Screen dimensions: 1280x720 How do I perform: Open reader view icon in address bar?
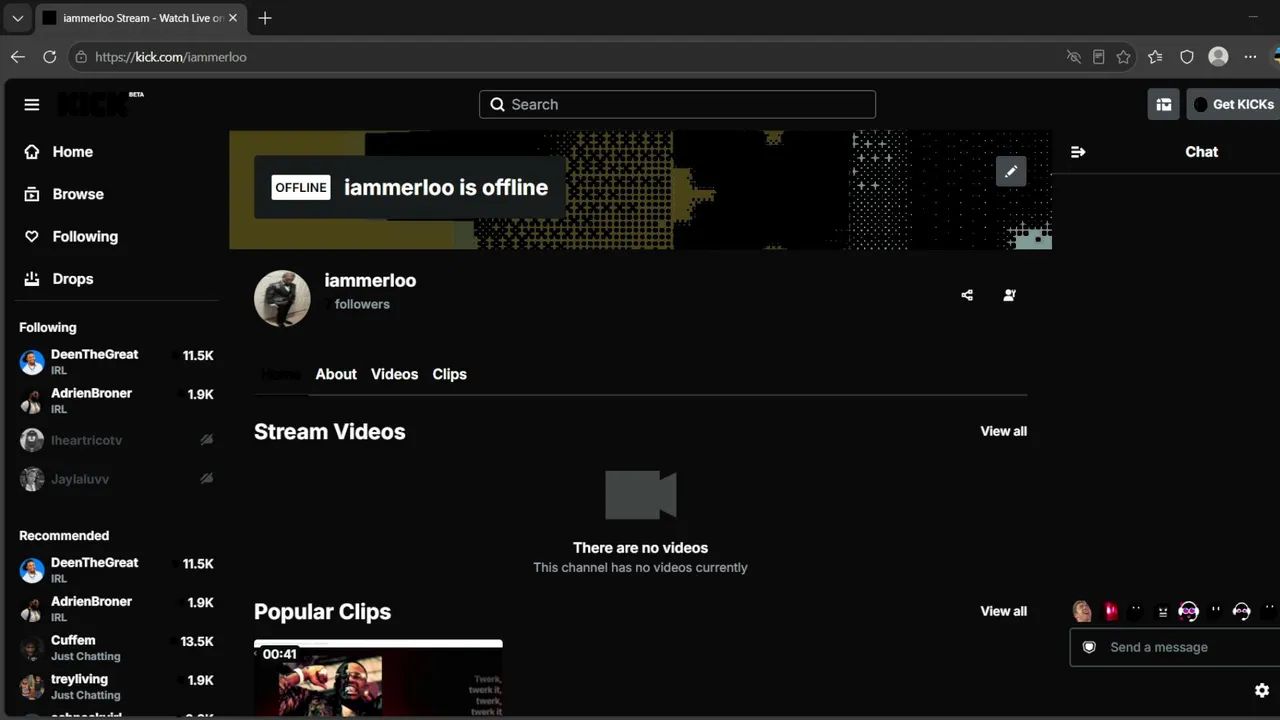click(1098, 57)
